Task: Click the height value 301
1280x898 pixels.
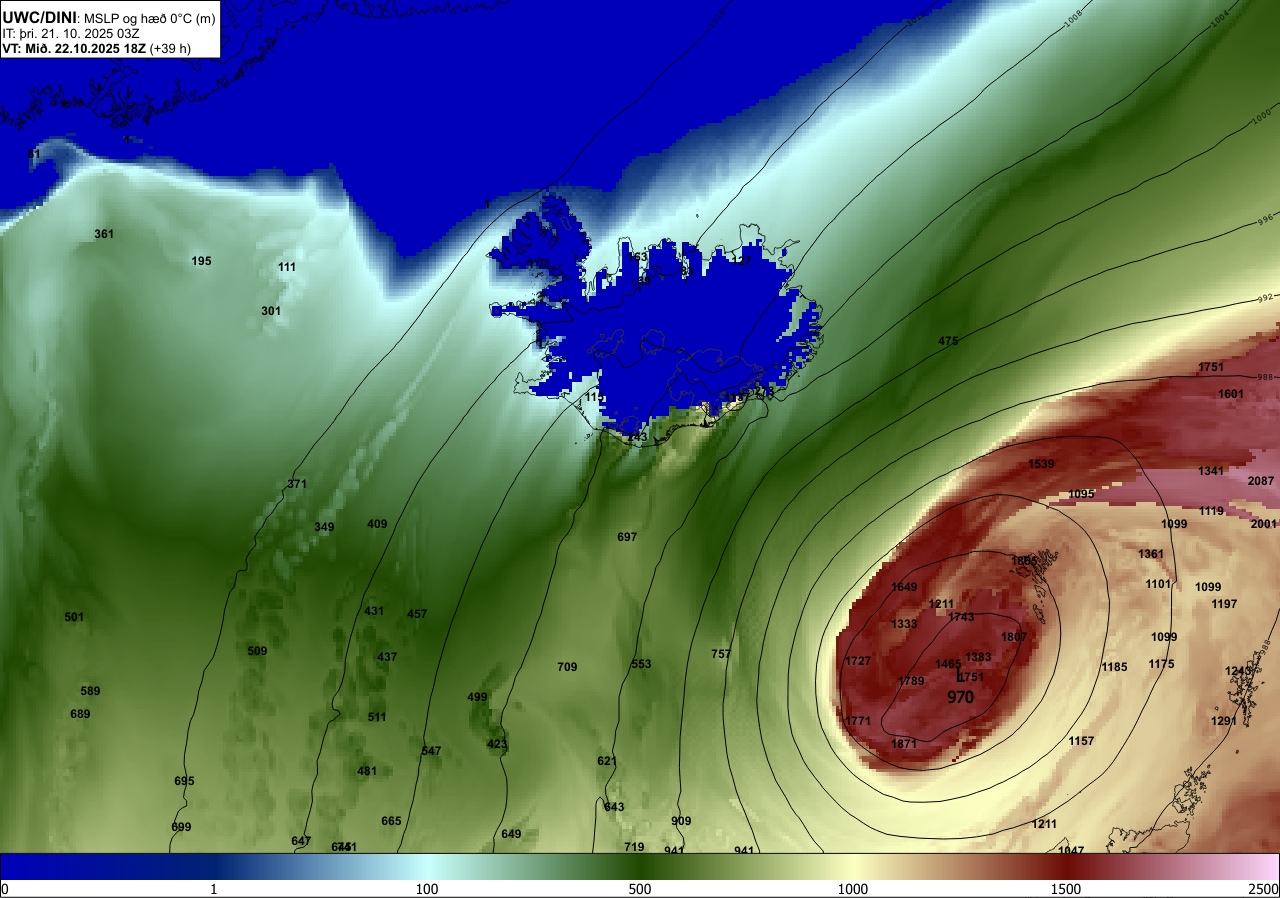Action: (x=271, y=311)
